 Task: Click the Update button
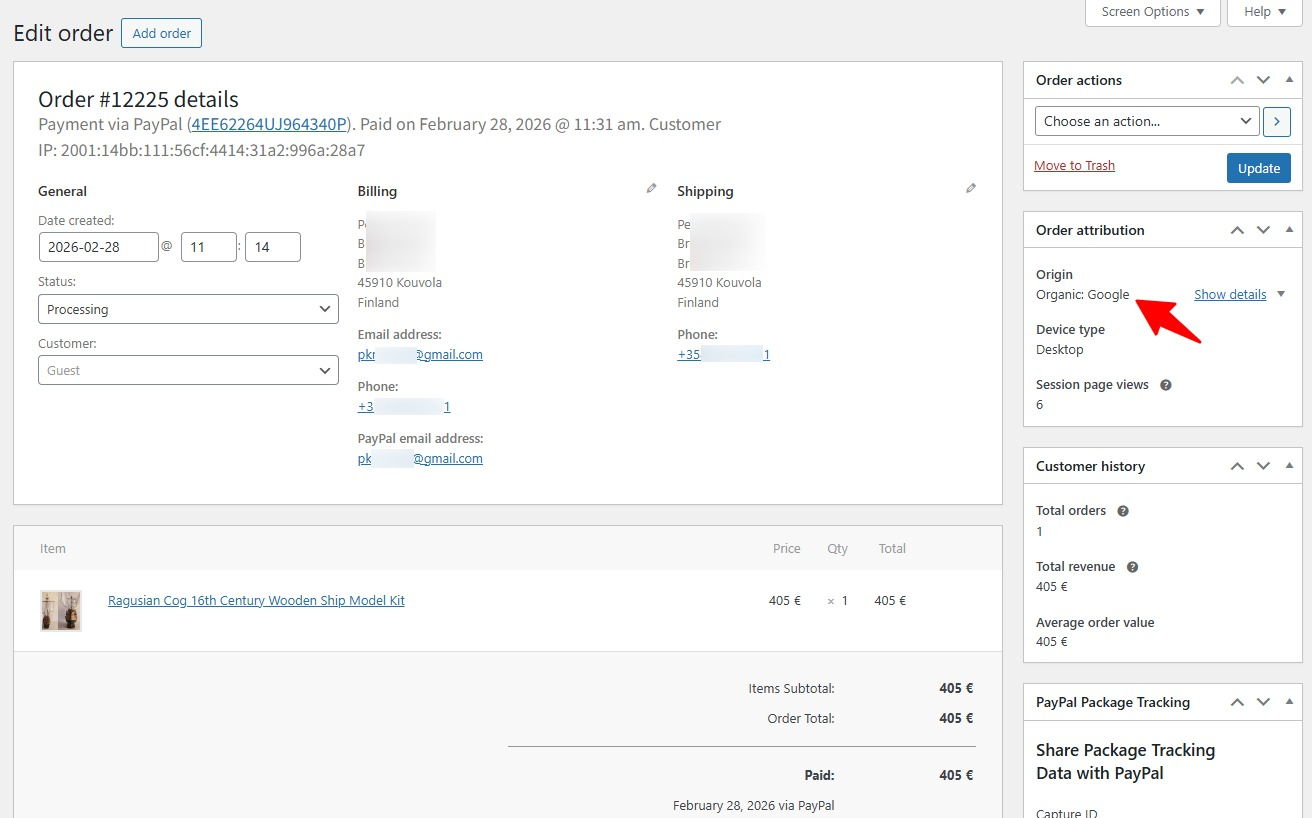point(1258,168)
